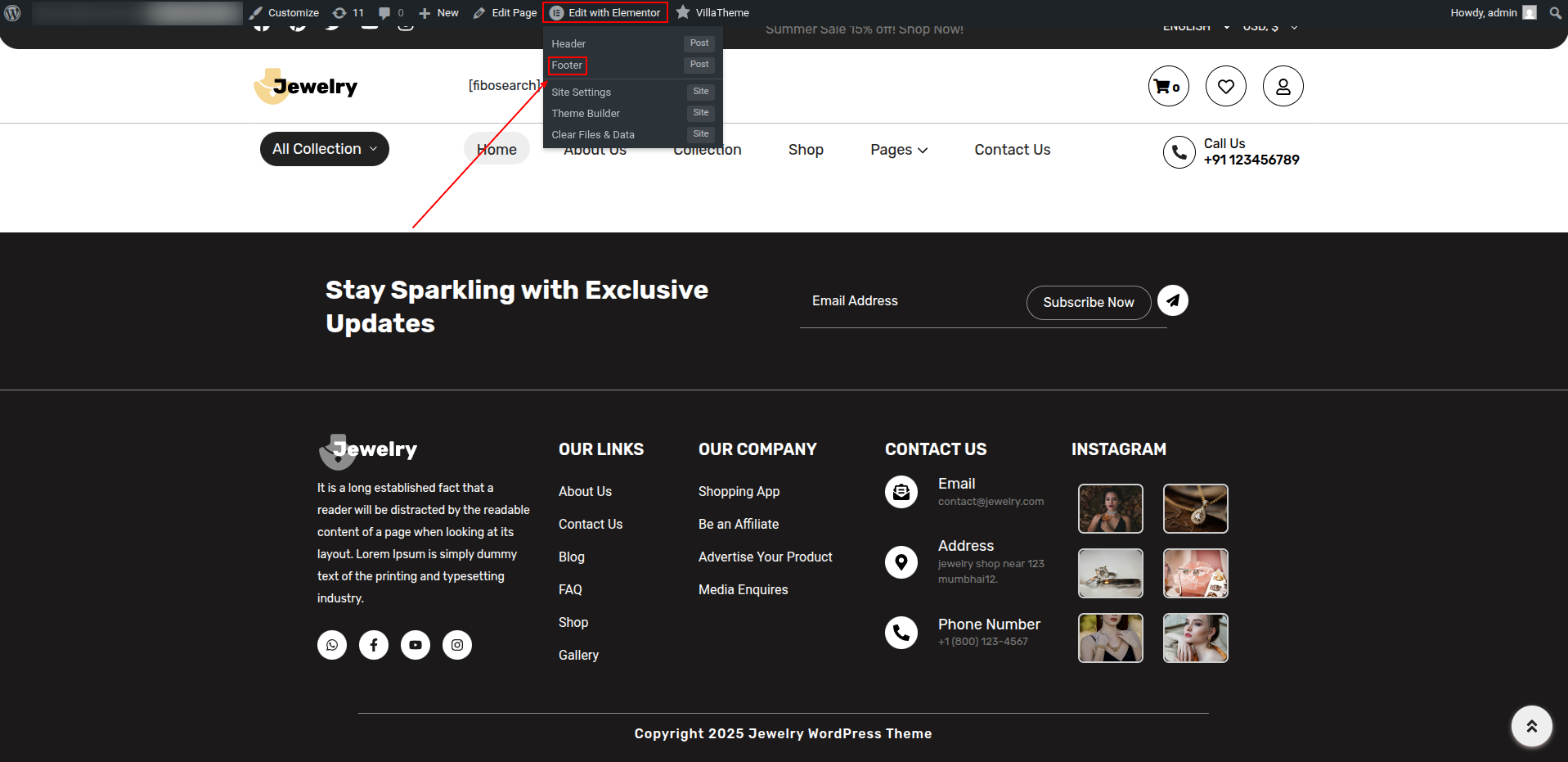Open the Edit with Elementor menu

(605, 12)
